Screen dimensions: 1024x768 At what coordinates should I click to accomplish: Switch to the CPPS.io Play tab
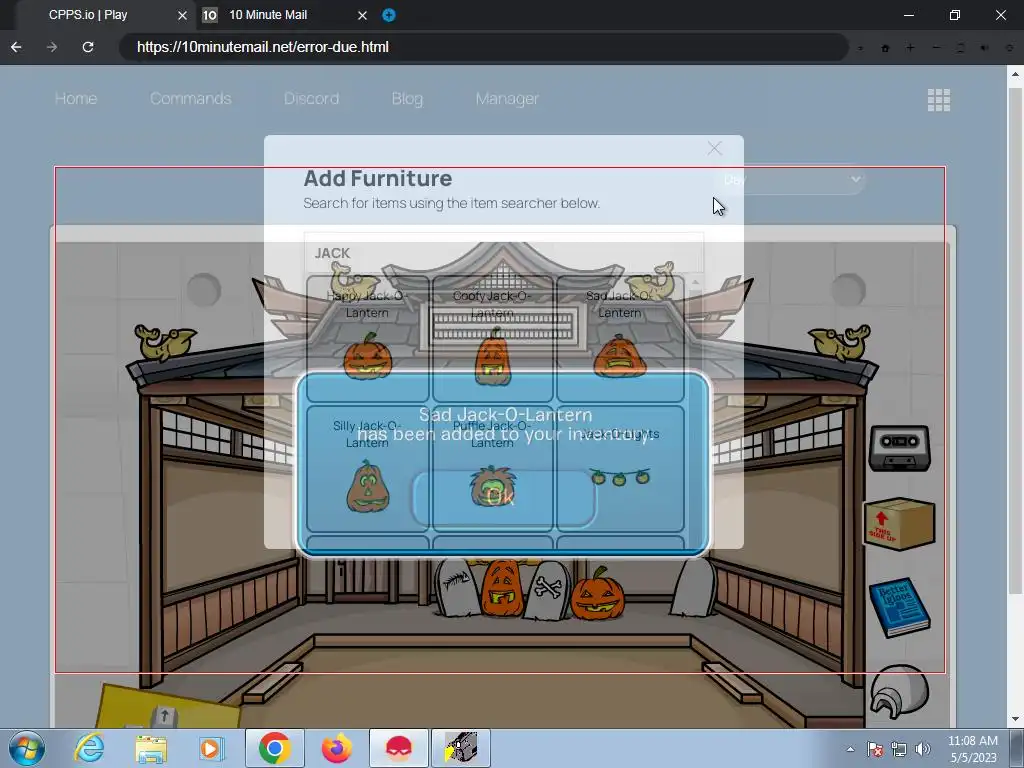[x=88, y=15]
